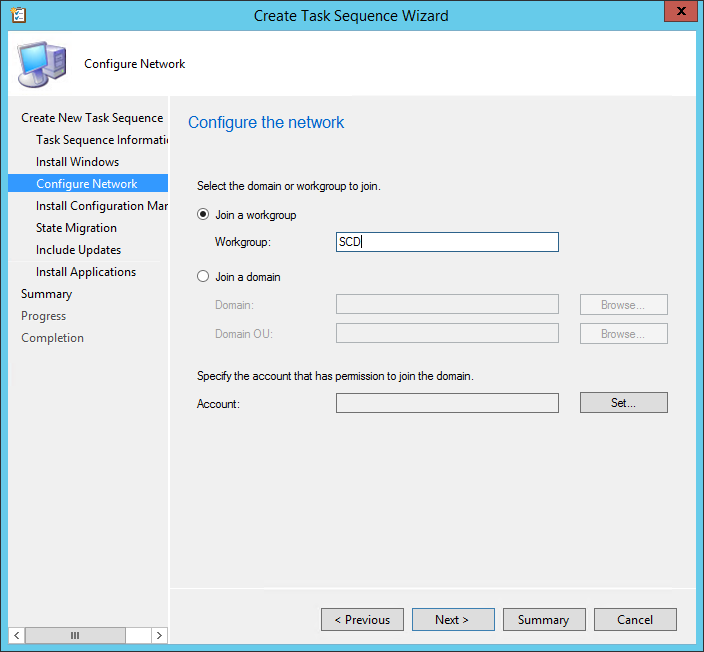Image resolution: width=704 pixels, height=652 pixels.
Task: Click inside the Workgroup text field
Action: pos(447,242)
